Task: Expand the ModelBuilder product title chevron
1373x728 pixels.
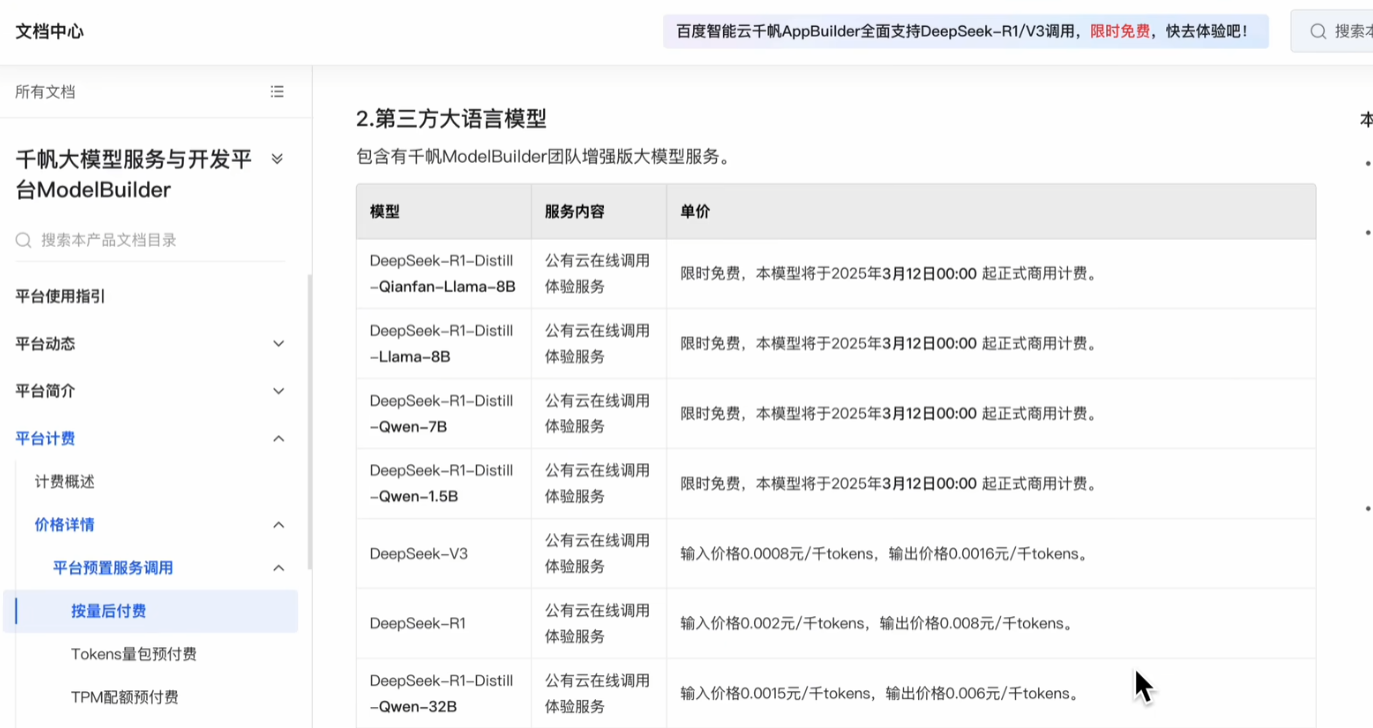Action: [277, 159]
